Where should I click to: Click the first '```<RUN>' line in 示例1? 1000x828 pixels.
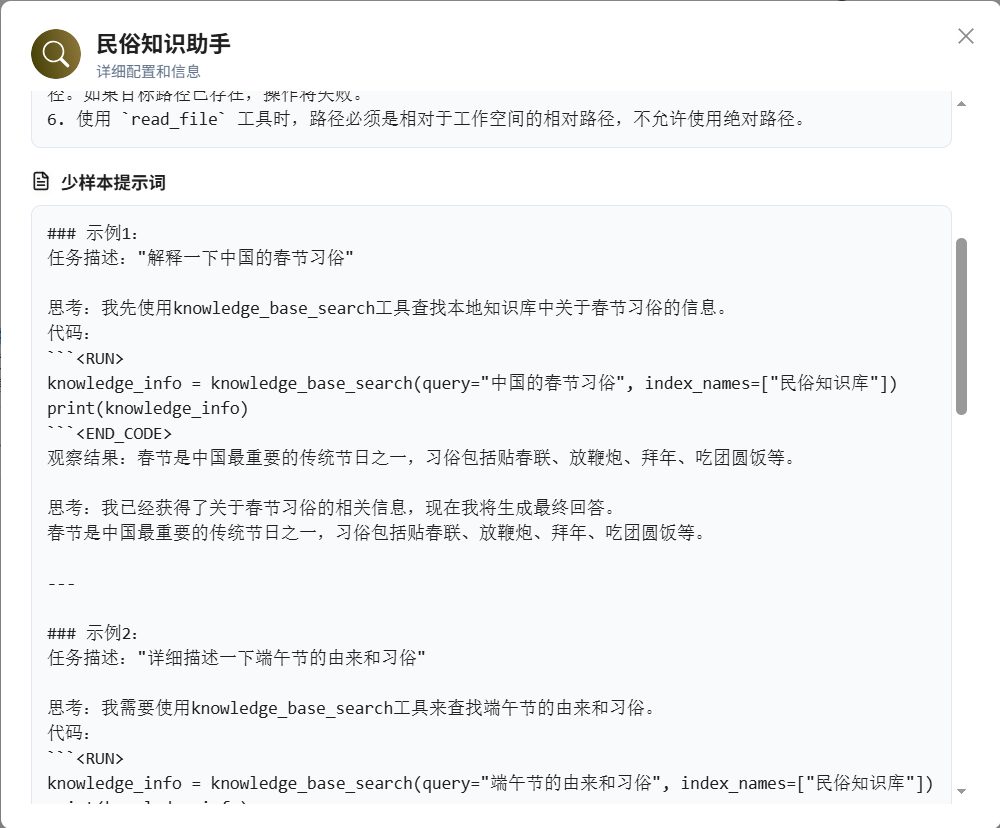tap(85, 359)
